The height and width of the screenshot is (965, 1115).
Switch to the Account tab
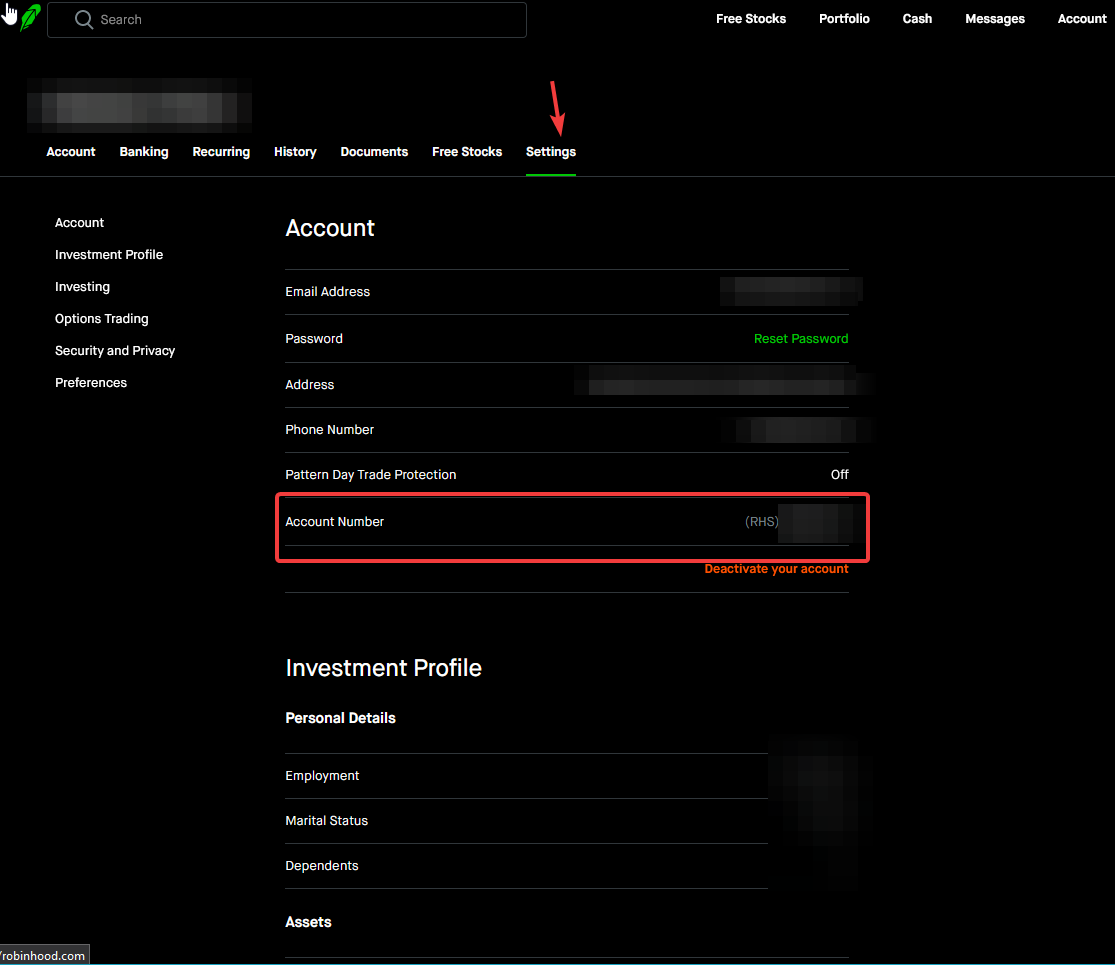[70, 151]
